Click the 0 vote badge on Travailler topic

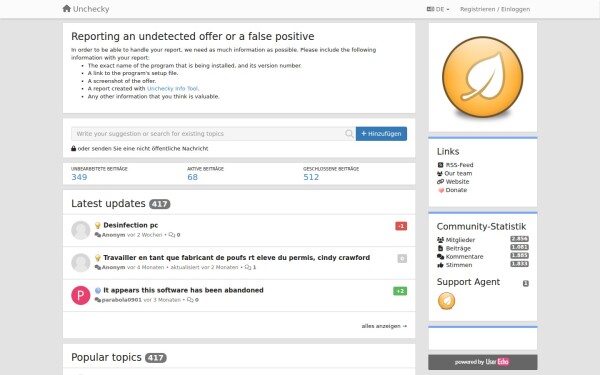[x=402, y=258]
